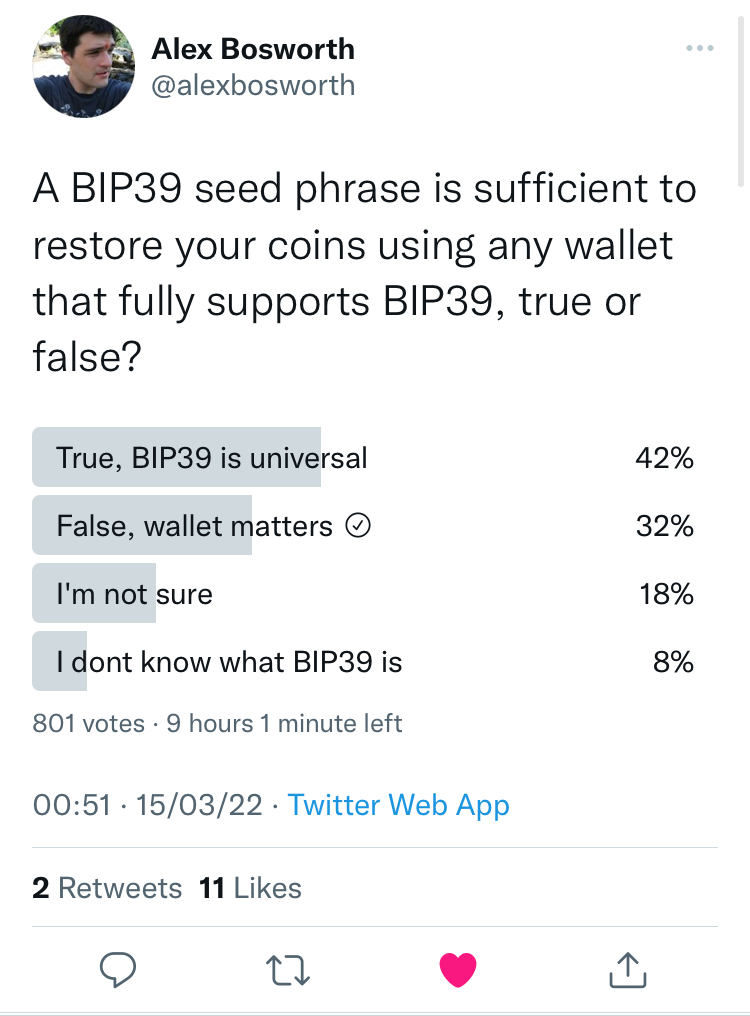The width and height of the screenshot is (750, 1016).
Task: View the 2 Retweets list
Action: coord(107,888)
